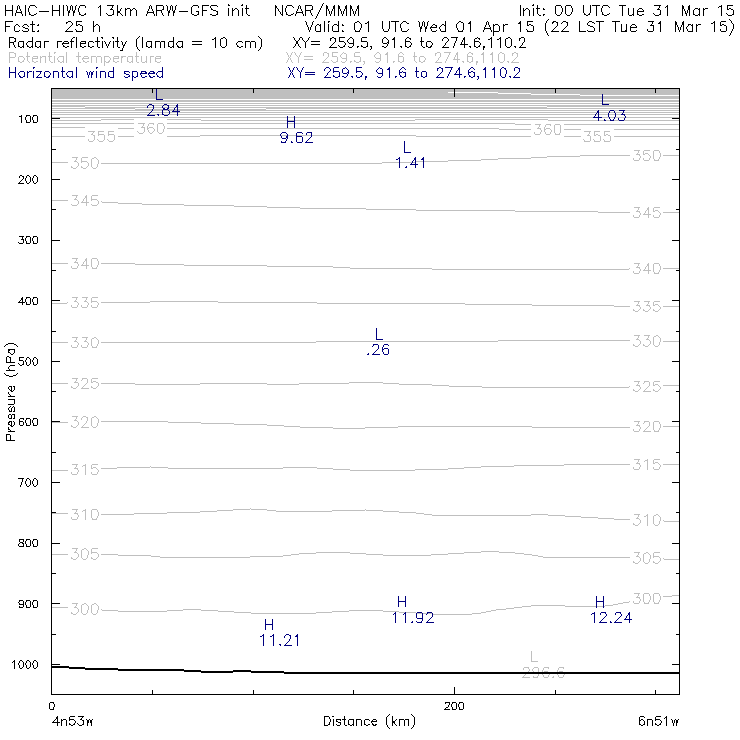Select the '1000' pressure axis label
The width and height of the screenshot is (740, 740).
pos(25,665)
